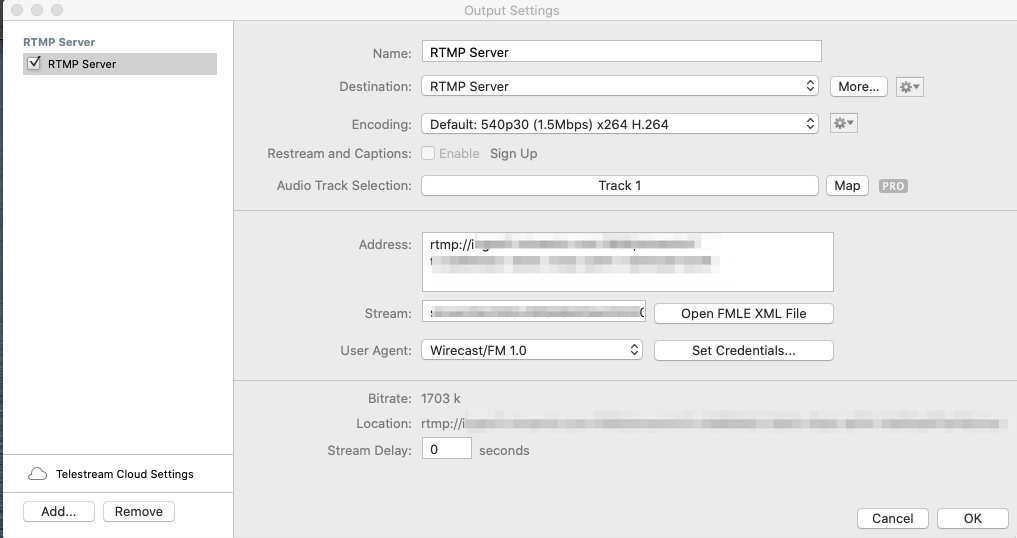Open Telestream Cloud Settings
This screenshot has height=538, width=1017.
(125, 474)
